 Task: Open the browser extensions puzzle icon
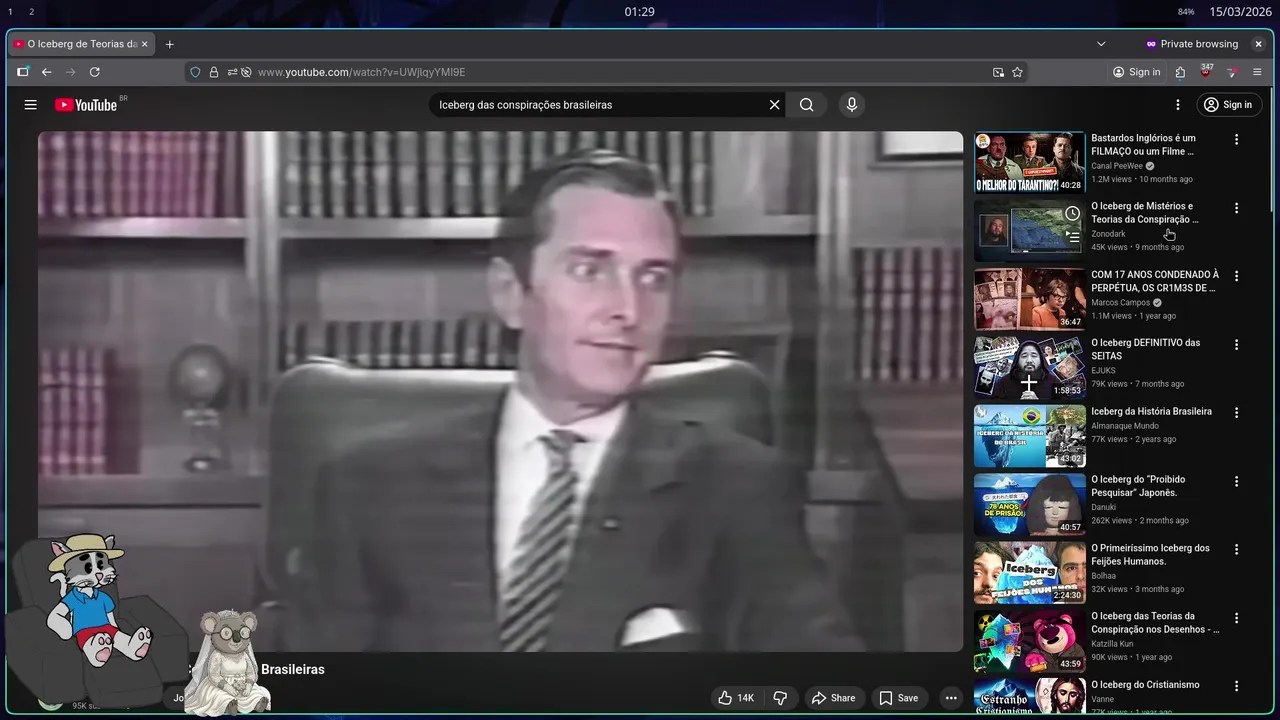(x=1181, y=72)
